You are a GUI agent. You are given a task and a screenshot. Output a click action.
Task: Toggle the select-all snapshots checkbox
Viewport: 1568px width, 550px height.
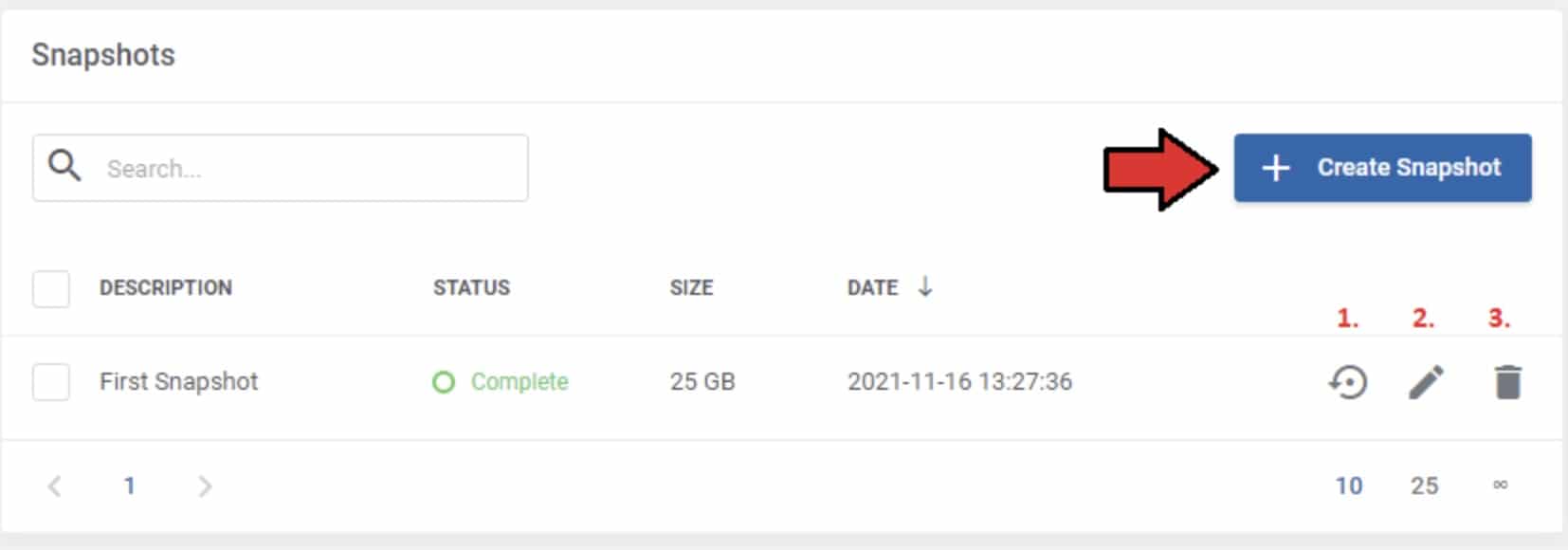[51, 288]
